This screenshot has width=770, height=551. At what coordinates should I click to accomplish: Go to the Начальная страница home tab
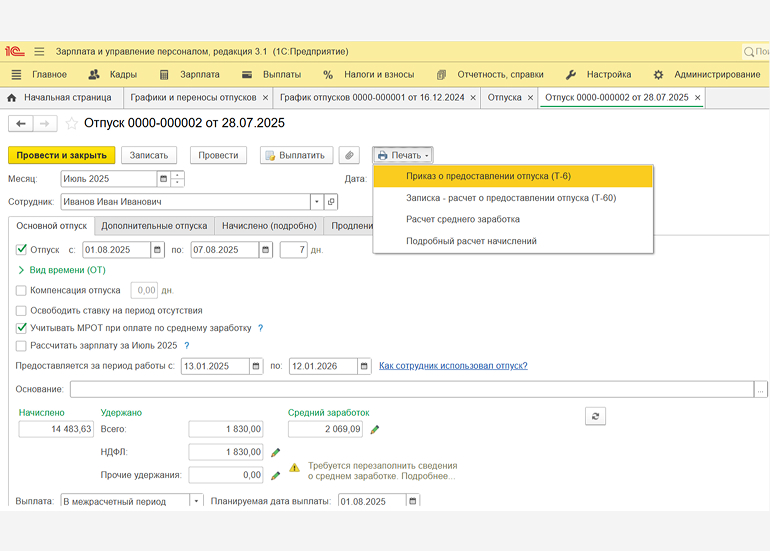[x=59, y=98]
